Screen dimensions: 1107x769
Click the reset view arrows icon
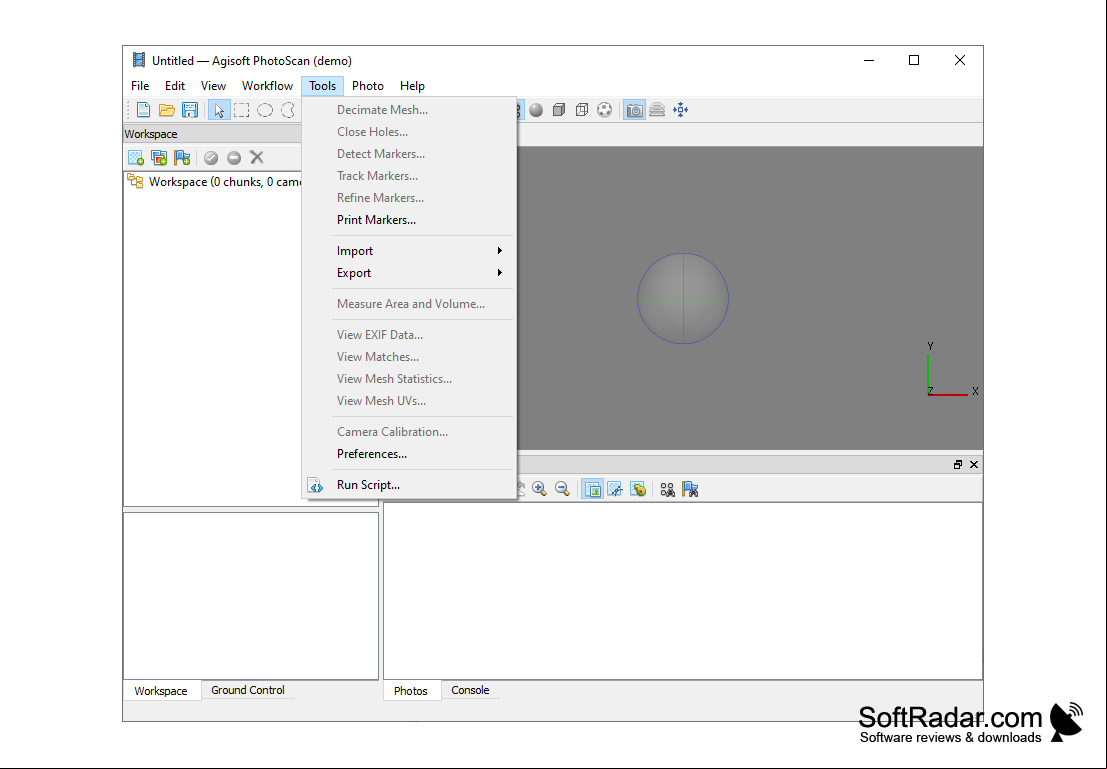681,109
